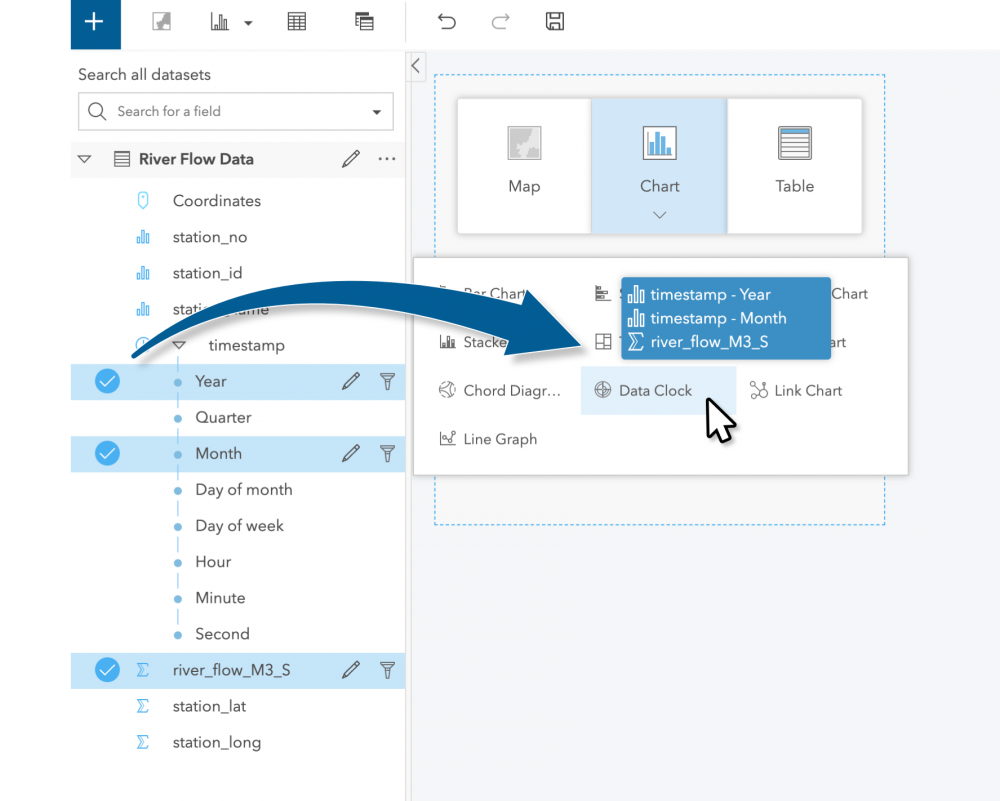Select the Second subfield
This screenshot has height=801, width=1000.
pyautogui.click(x=222, y=634)
